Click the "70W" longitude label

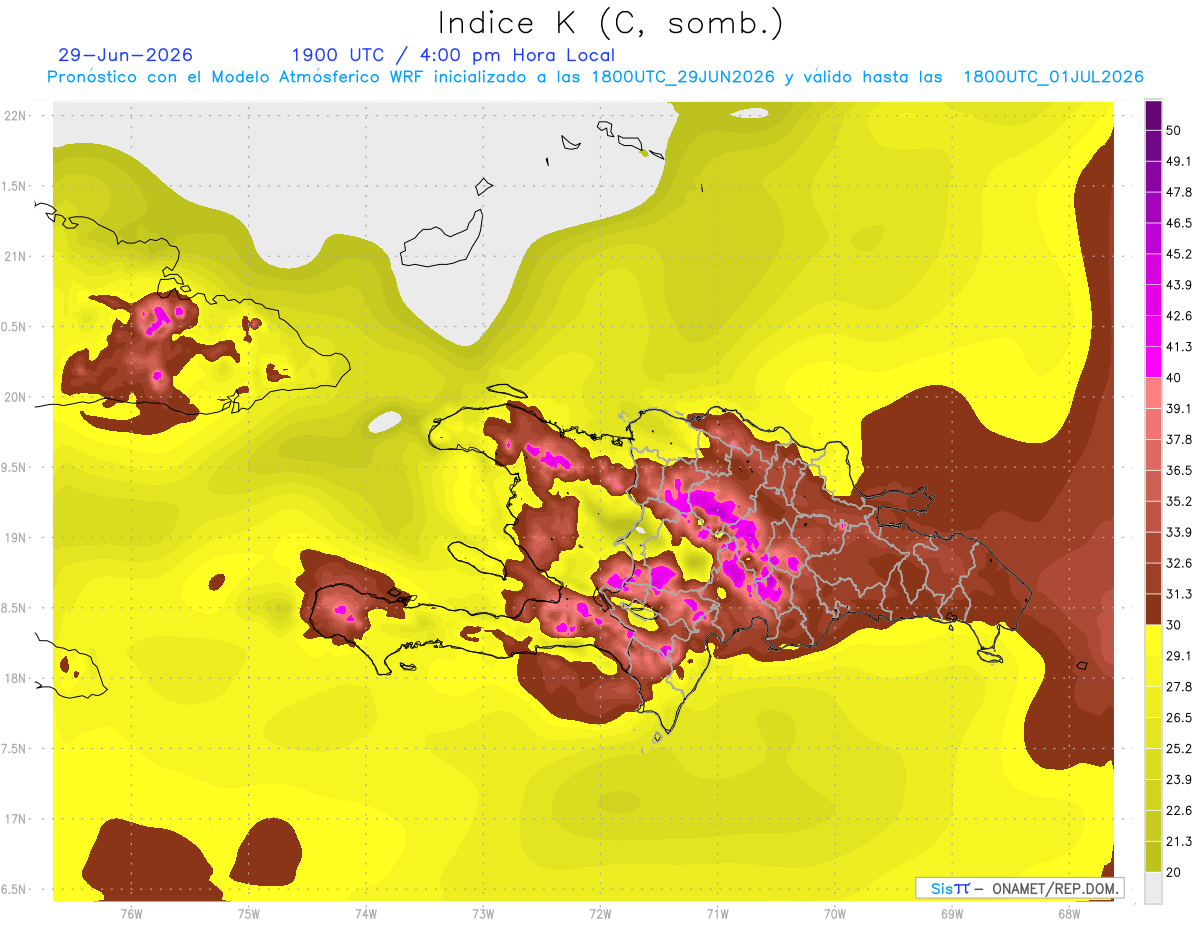[x=835, y=913]
